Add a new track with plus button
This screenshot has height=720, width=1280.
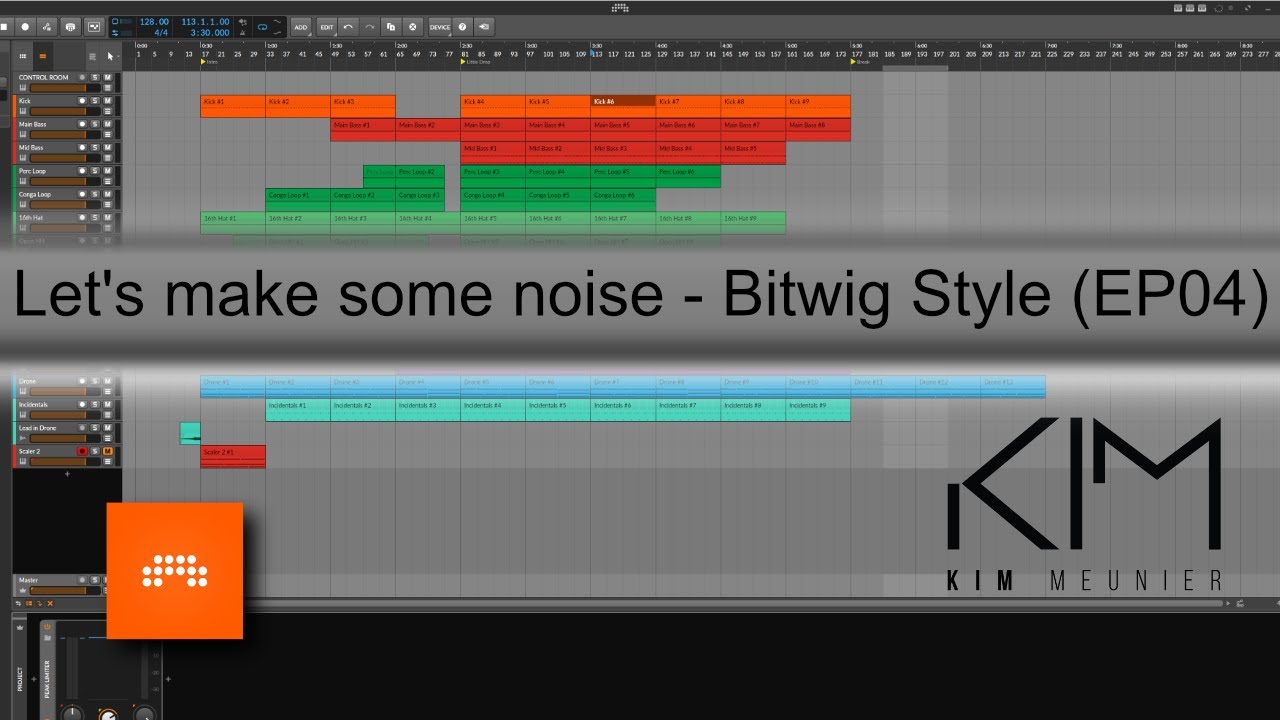67,474
